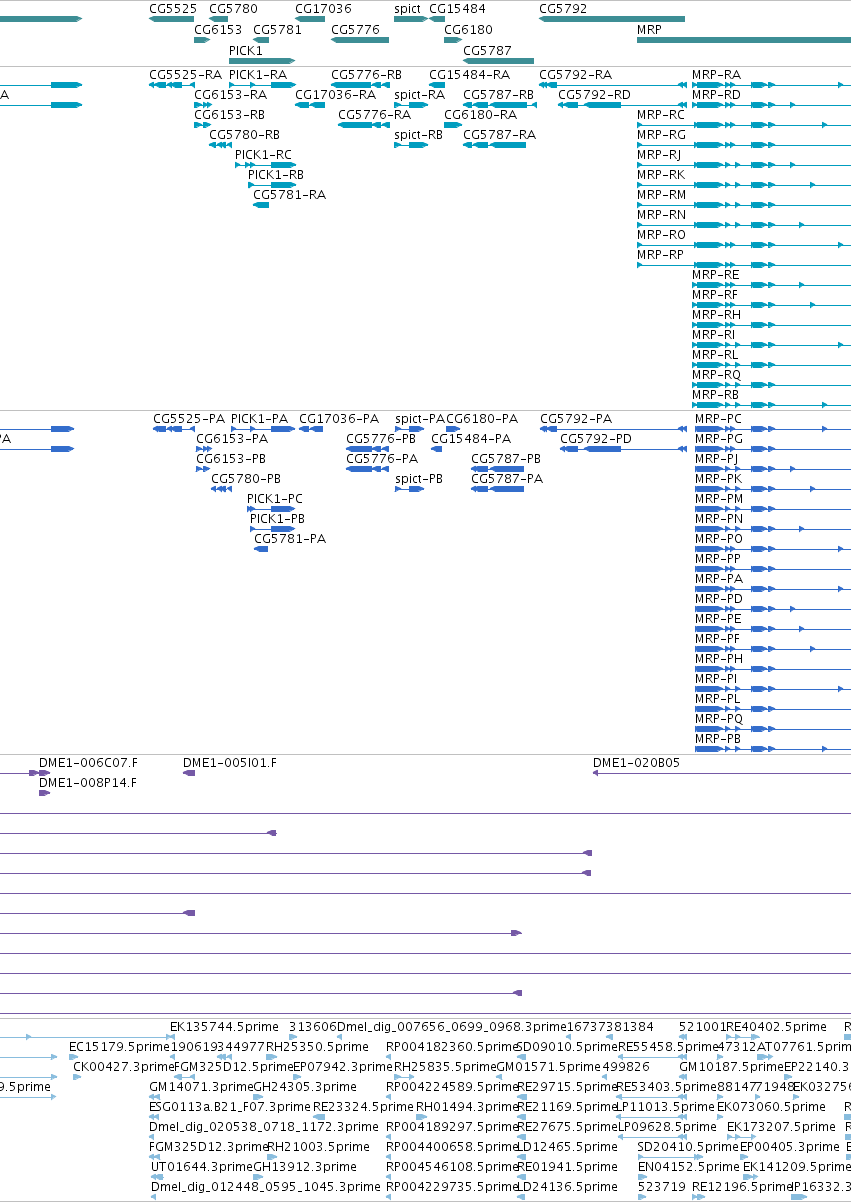Screen dimensions: 851x1202
Task: Select transcript CG15484-RA
Action: tap(469, 75)
